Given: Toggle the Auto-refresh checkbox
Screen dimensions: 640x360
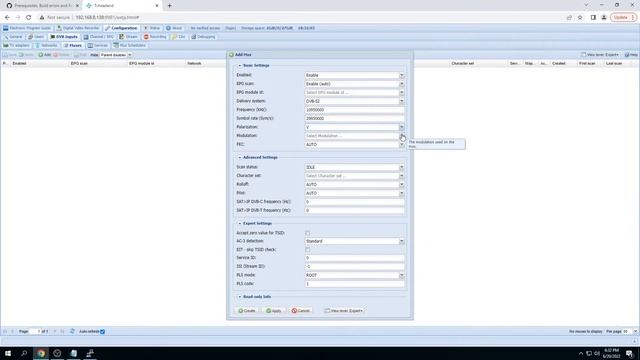Looking at the screenshot, I should click(x=102, y=331).
